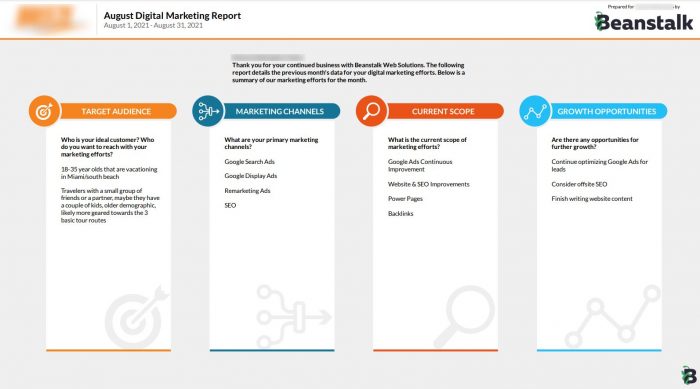Click the August Digital Marketing Report title
This screenshot has width=700, height=389.
click(172, 15)
